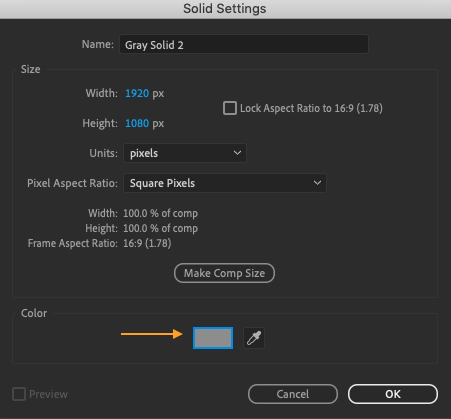Click the Preview label text
Viewport: 451px width, 419px height.
[x=48, y=394]
